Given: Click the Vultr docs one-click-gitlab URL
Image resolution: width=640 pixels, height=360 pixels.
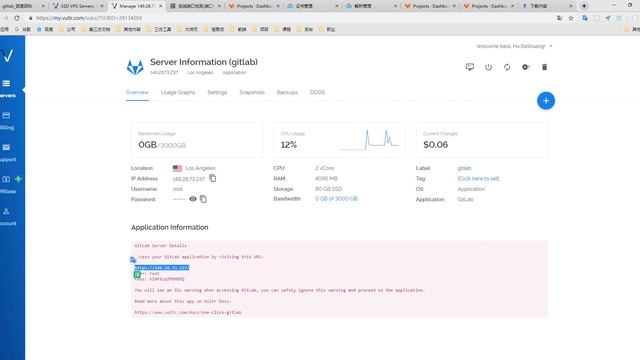Looking at the screenshot, I should 188,312.
